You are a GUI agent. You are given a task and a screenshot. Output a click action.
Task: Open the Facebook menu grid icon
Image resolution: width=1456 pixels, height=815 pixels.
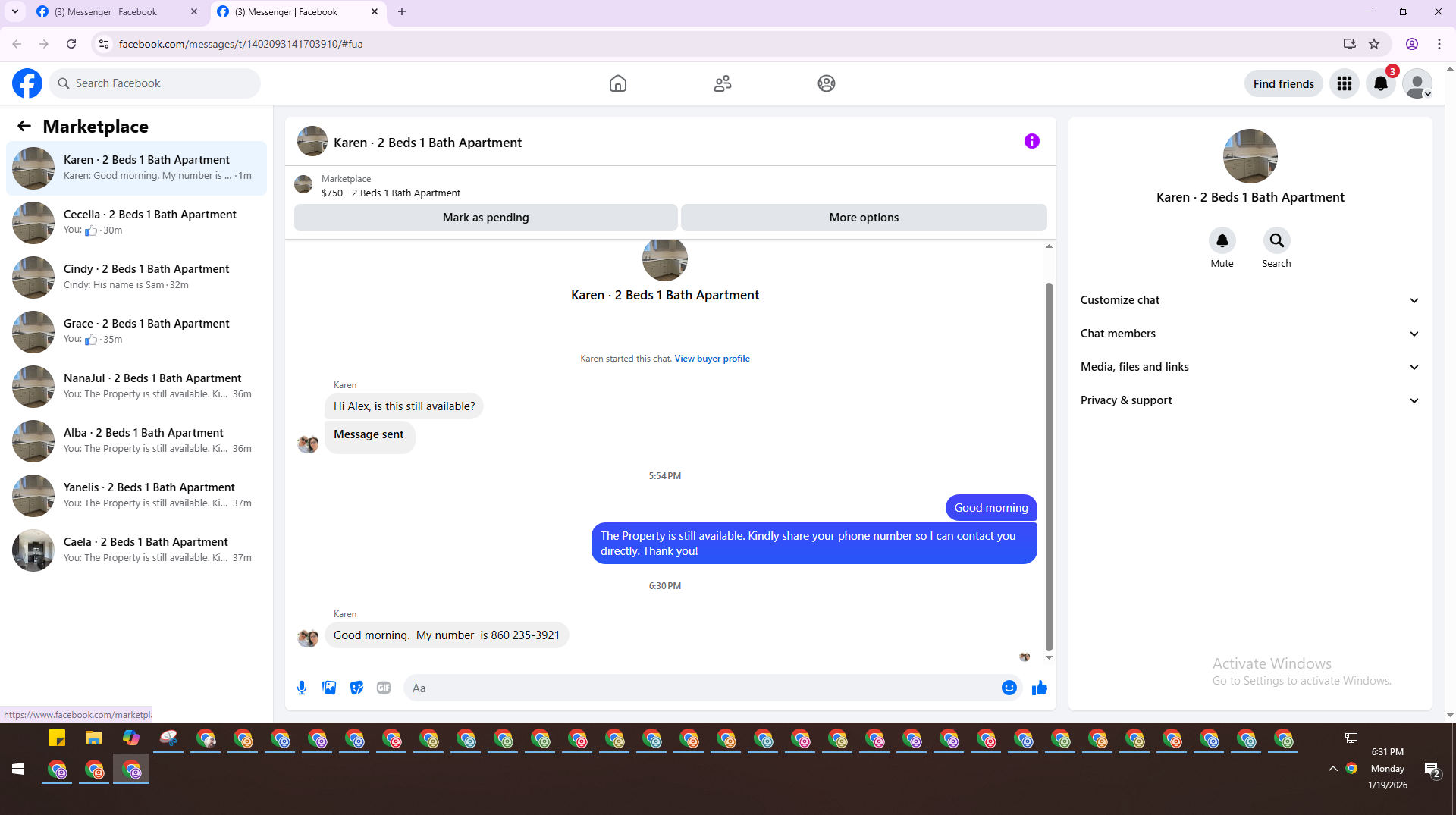pos(1345,83)
